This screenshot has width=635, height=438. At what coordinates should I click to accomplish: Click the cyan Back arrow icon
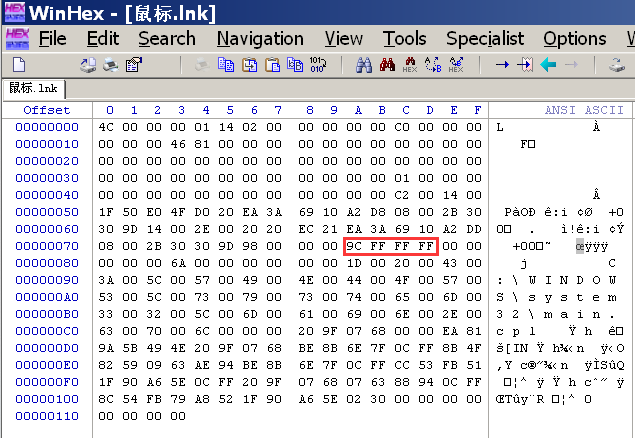point(548,65)
